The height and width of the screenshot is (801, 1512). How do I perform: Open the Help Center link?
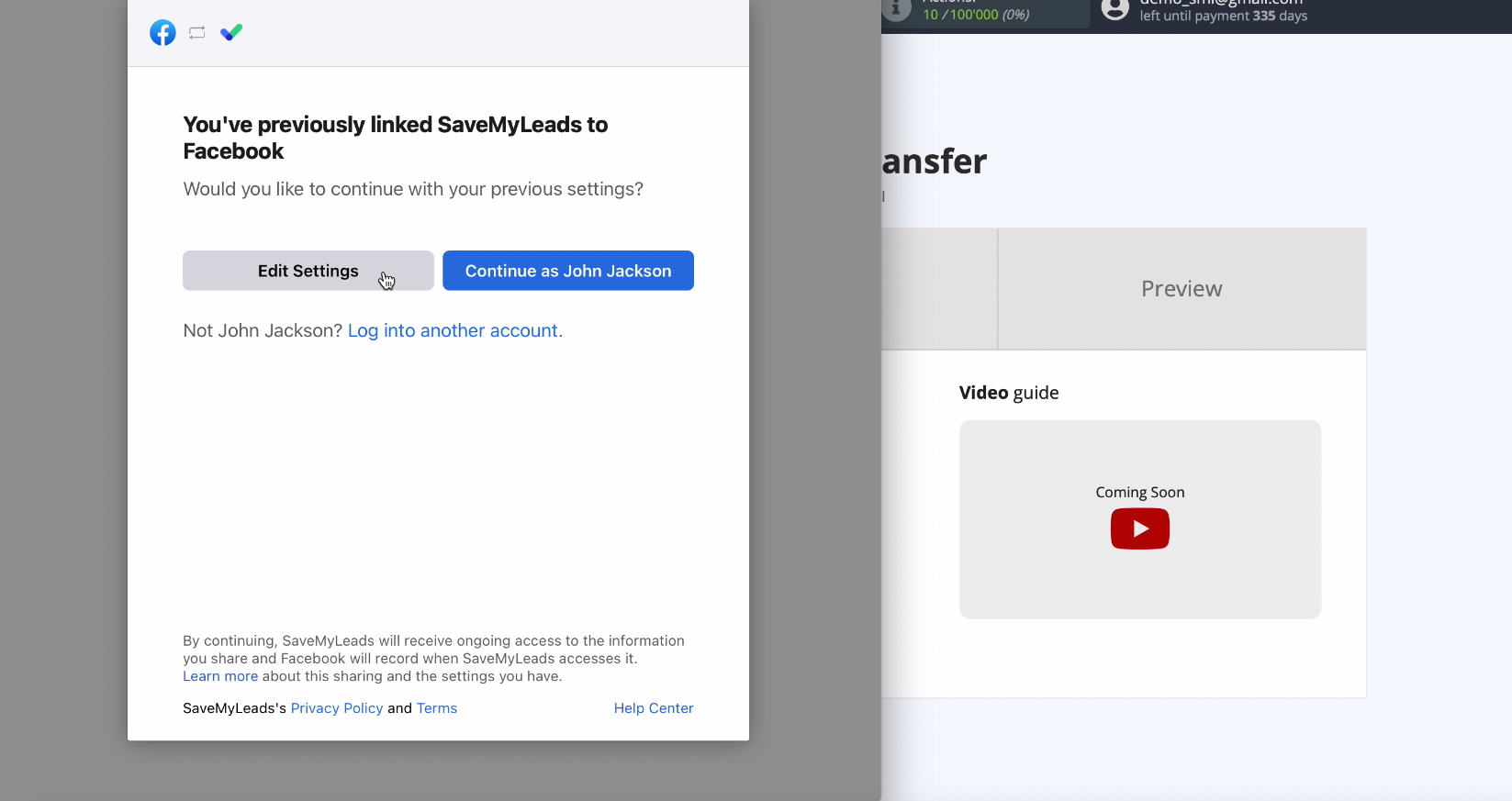pyautogui.click(x=654, y=708)
